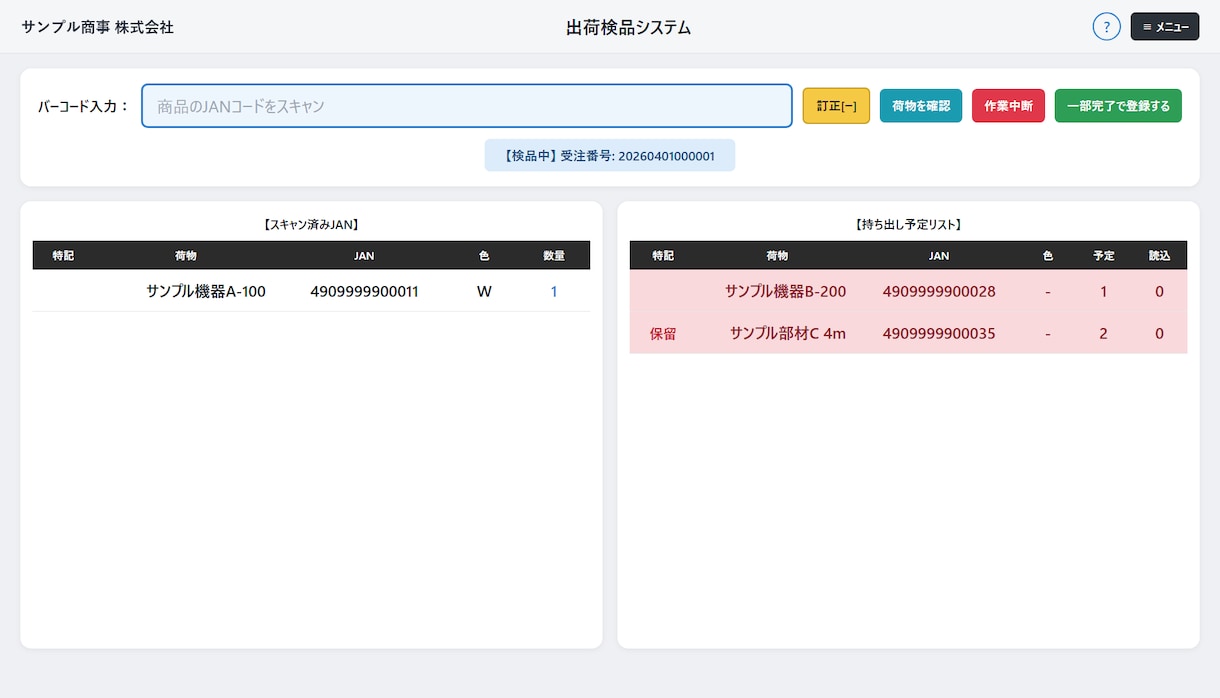Click JAN 4909999900028 in pickup list
The height and width of the screenshot is (698, 1220).
[x=939, y=292]
